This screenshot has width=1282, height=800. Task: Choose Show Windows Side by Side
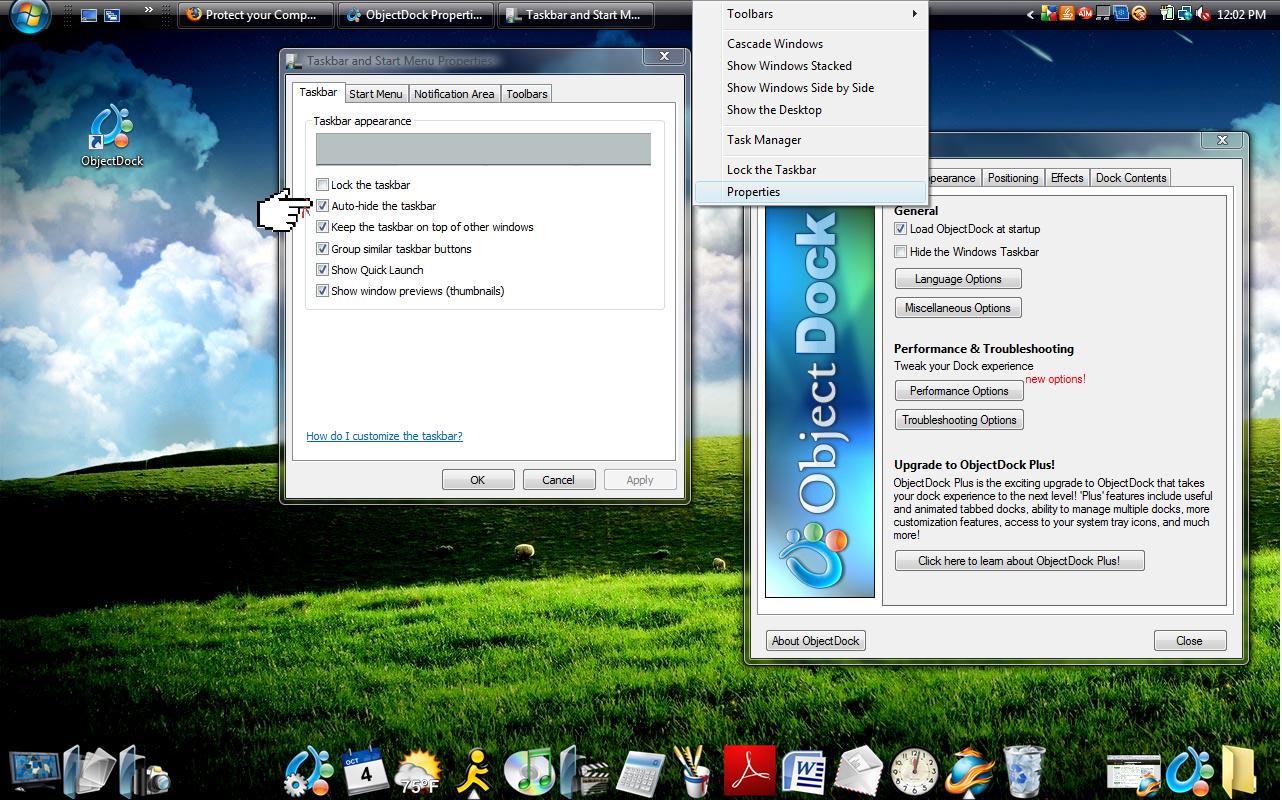[810, 88]
